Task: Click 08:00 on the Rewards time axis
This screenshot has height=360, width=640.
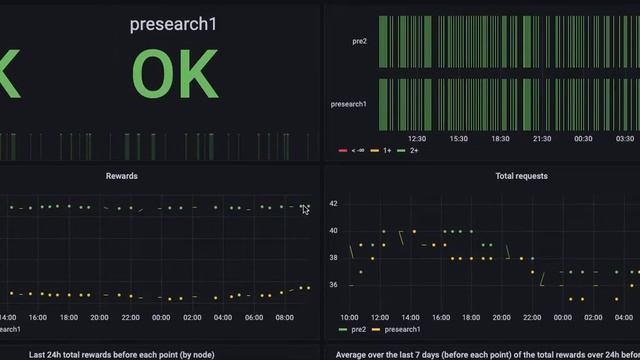Action: [x=284, y=317]
